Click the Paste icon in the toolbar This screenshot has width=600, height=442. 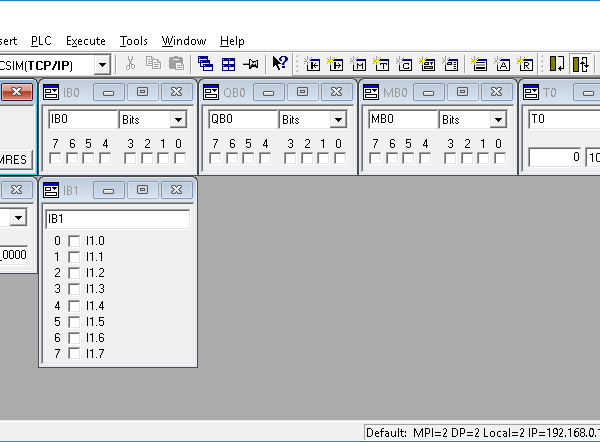176,64
